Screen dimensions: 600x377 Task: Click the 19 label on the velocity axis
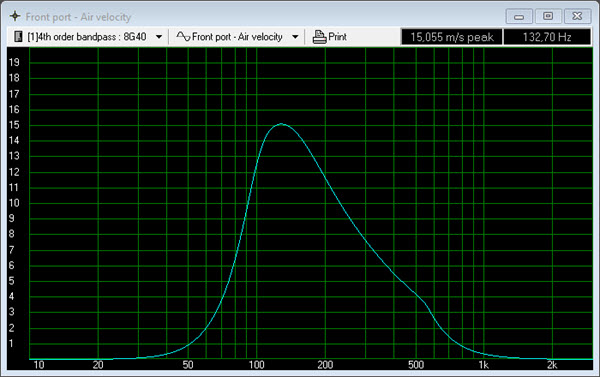click(x=14, y=62)
